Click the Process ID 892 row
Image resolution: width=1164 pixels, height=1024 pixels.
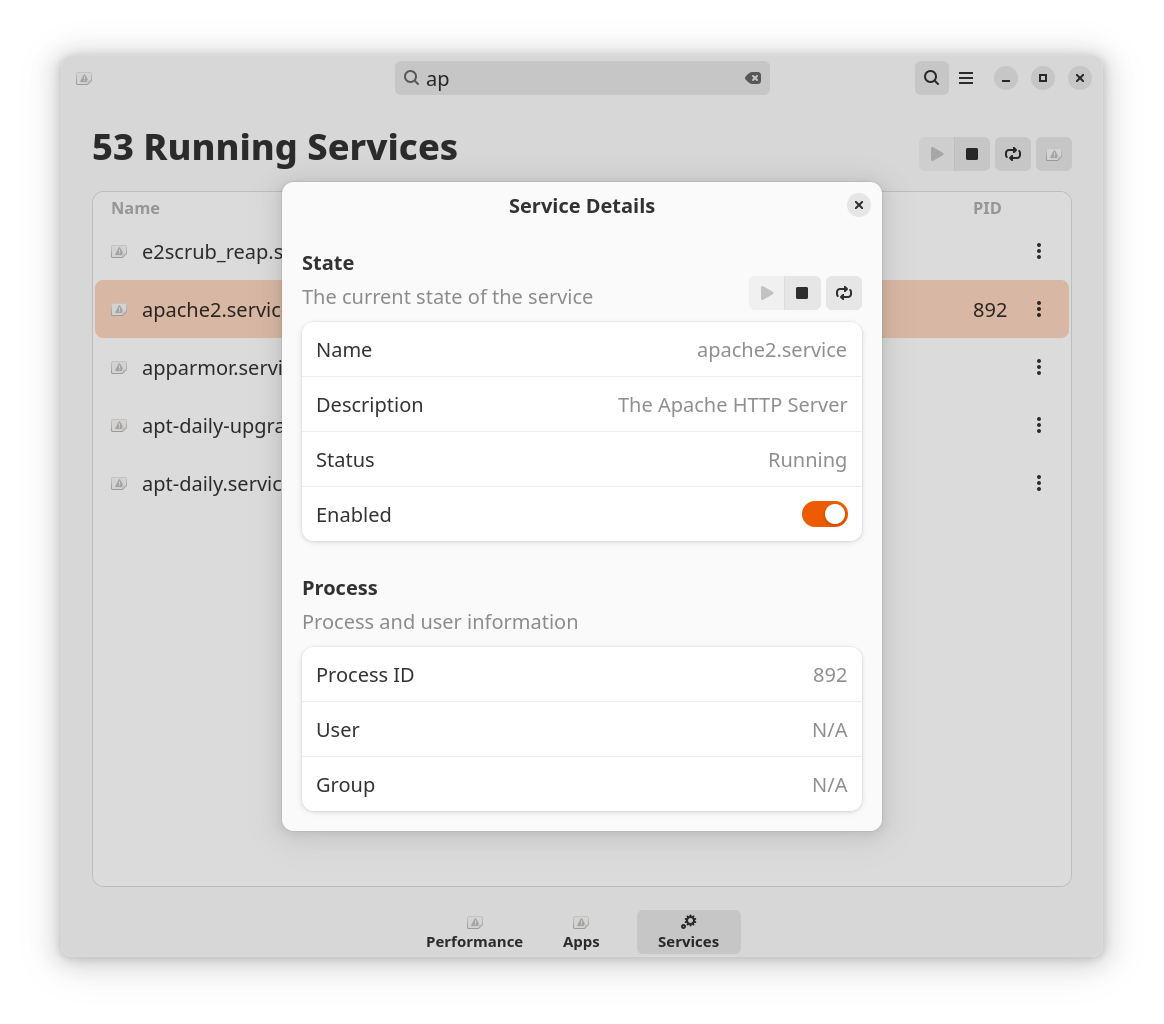tap(582, 674)
